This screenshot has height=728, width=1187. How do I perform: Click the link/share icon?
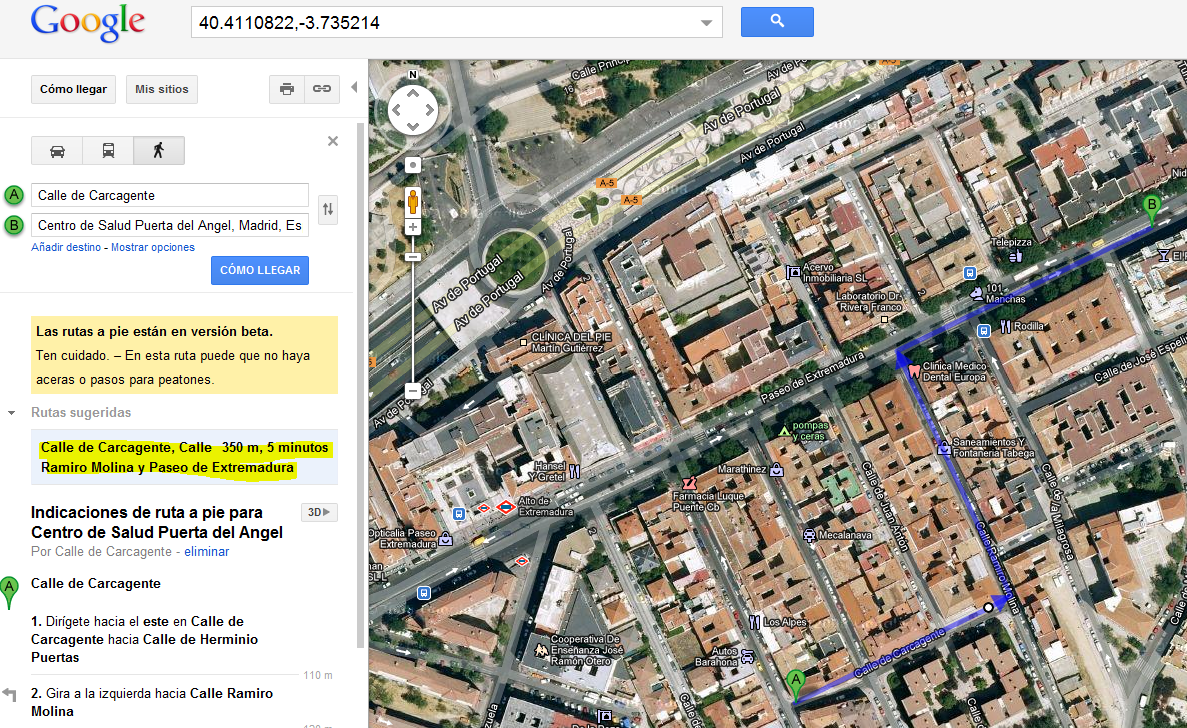[x=321, y=89]
